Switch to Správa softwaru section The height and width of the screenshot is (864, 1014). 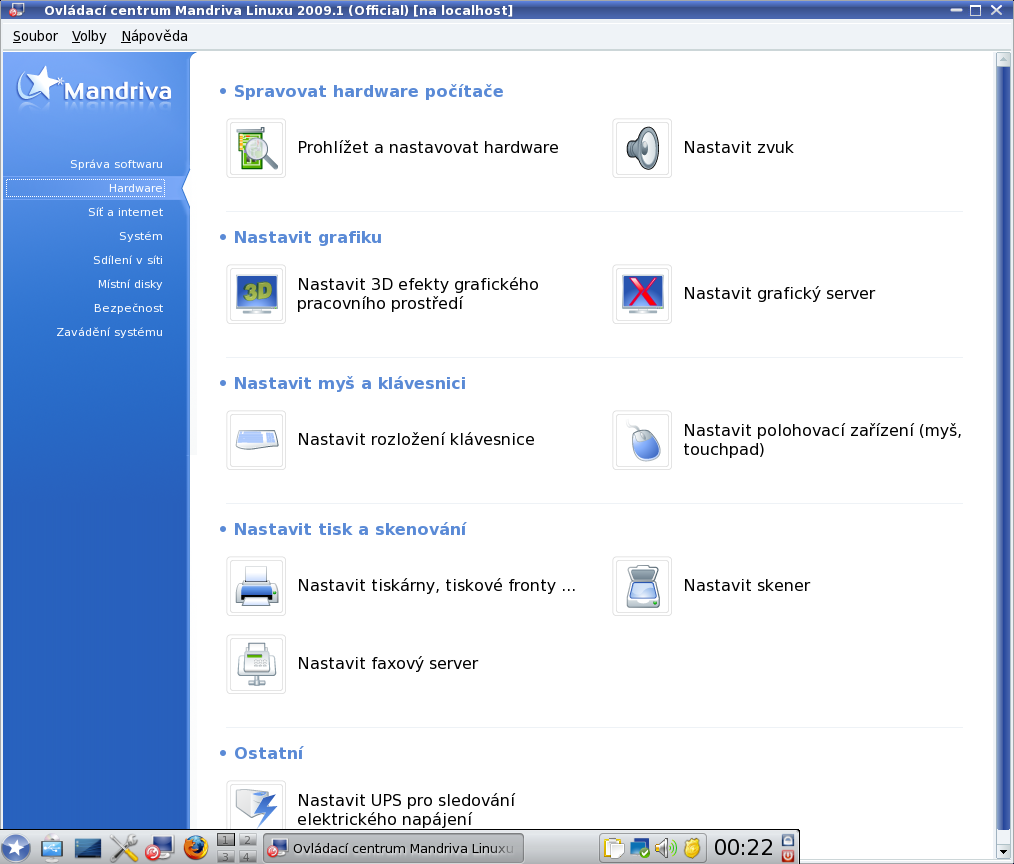(x=116, y=164)
